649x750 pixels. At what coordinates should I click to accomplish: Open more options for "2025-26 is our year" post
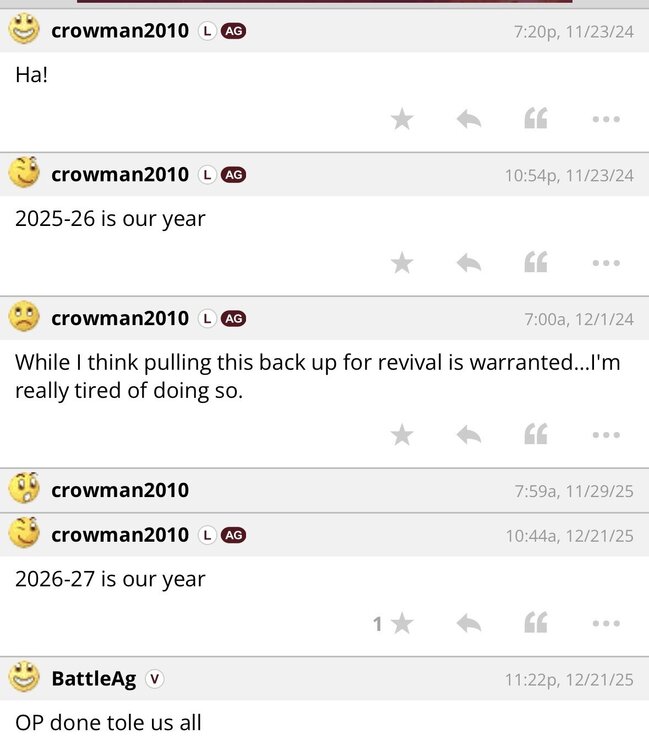[x=606, y=263]
